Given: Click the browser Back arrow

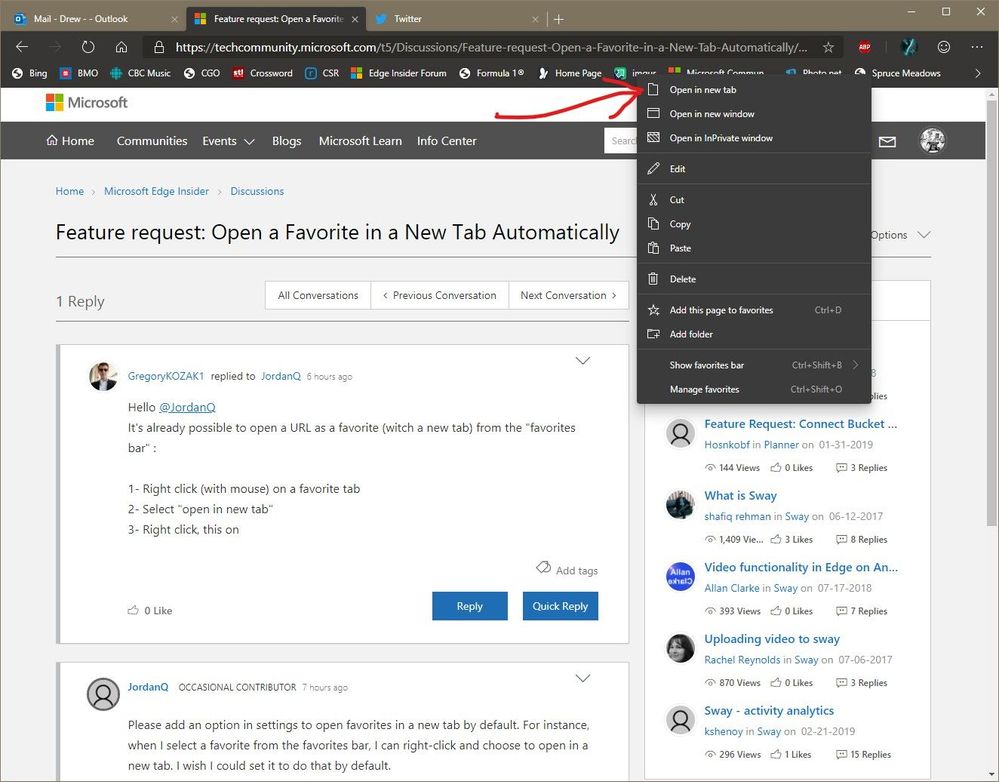Looking at the screenshot, I should coord(22,47).
